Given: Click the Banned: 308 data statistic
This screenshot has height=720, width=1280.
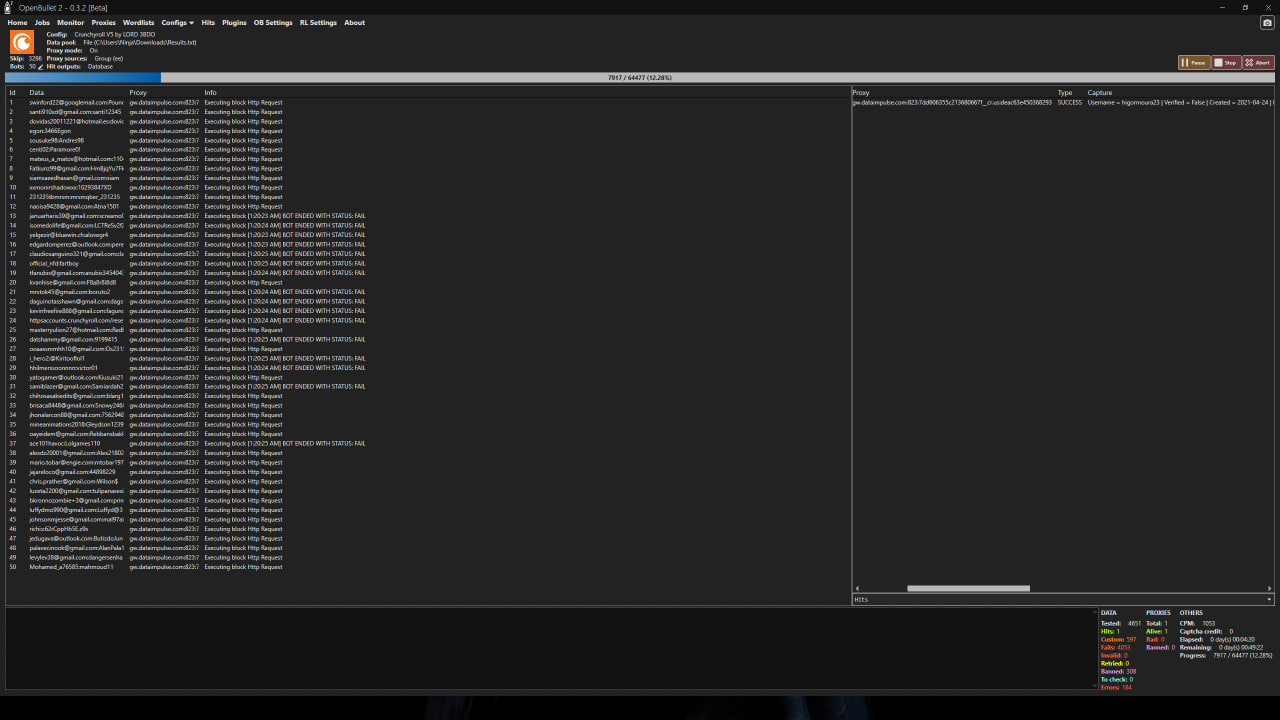Looking at the screenshot, I should tap(1118, 671).
